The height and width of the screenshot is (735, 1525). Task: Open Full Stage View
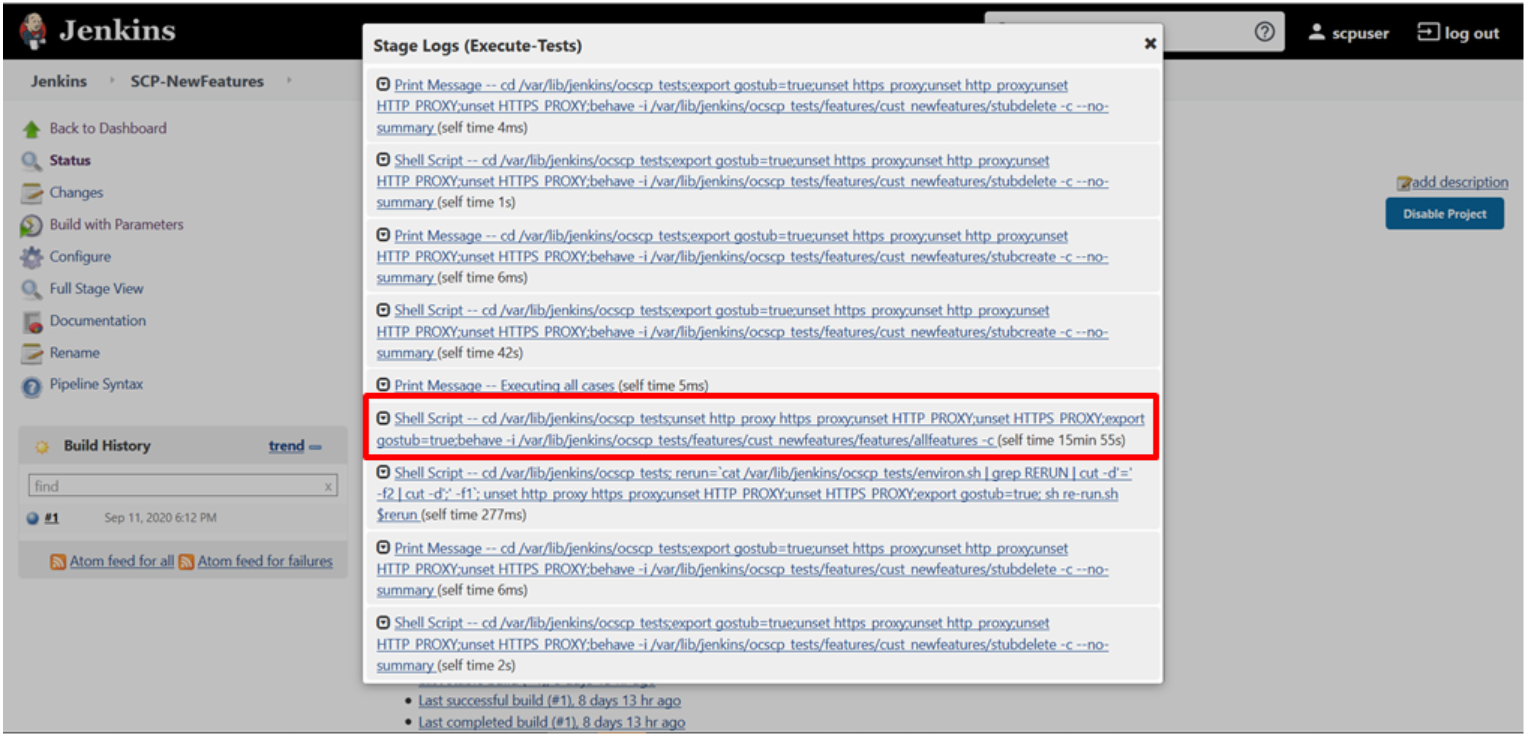[96, 288]
